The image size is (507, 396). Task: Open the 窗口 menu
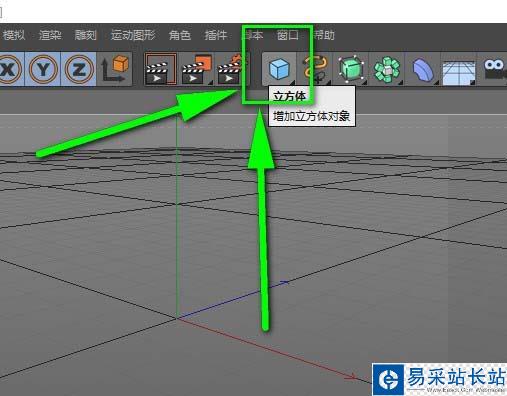tap(288, 35)
